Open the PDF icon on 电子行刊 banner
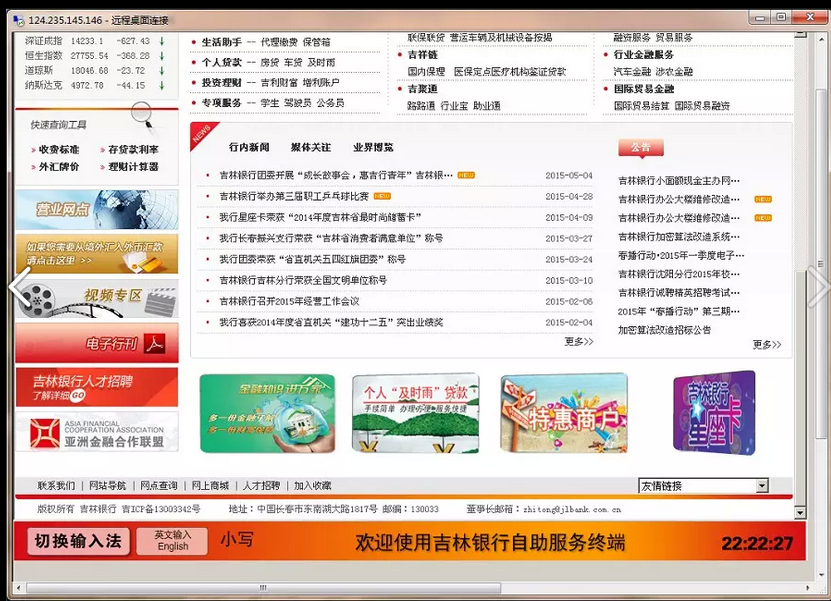The height and width of the screenshot is (601, 831). [x=155, y=344]
